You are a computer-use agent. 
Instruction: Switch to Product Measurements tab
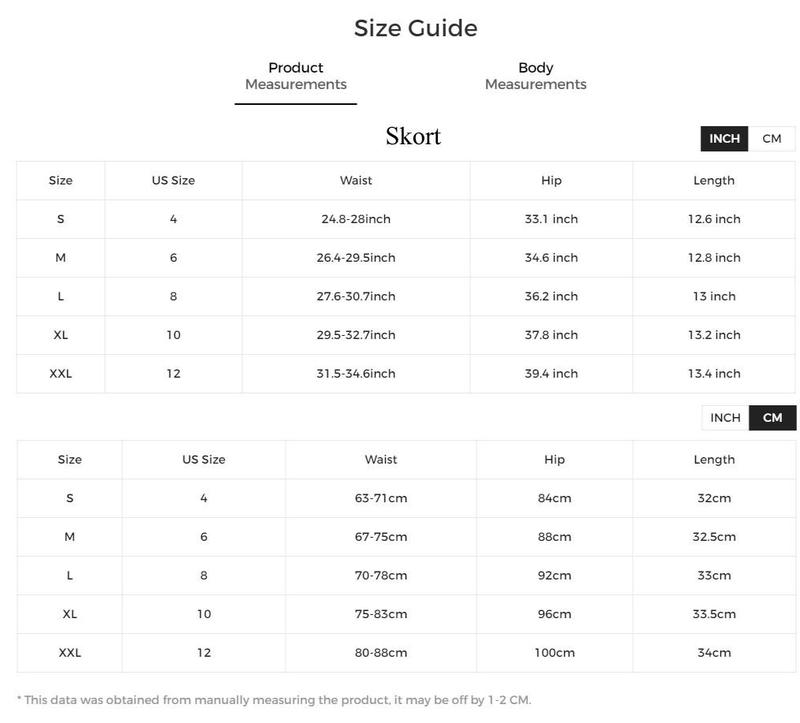[x=295, y=76]
